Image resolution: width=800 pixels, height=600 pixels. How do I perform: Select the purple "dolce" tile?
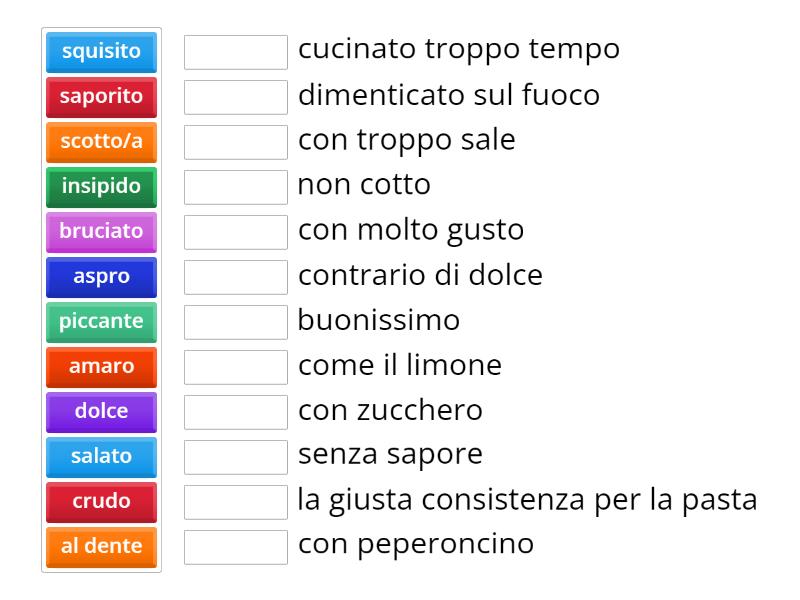[x=100, y=411]
